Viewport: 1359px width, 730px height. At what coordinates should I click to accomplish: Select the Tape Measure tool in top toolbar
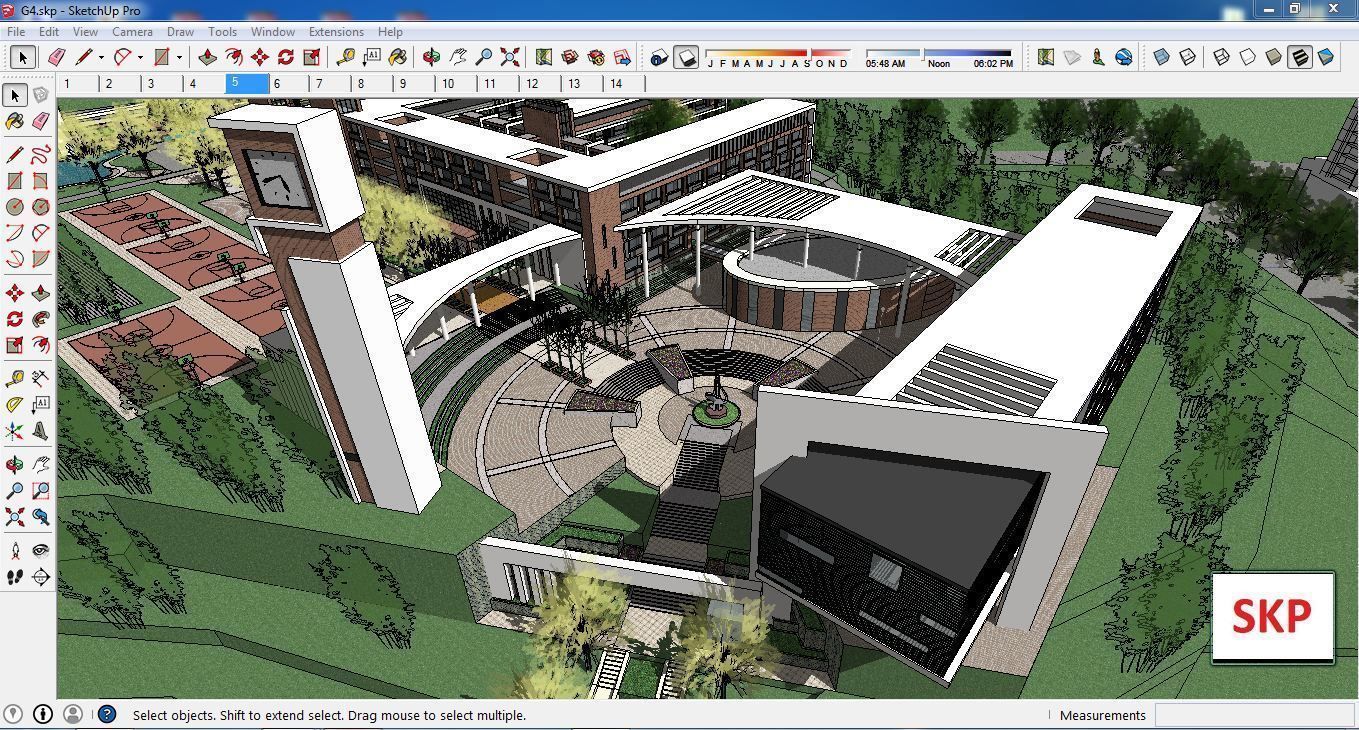tap(346, 57)
